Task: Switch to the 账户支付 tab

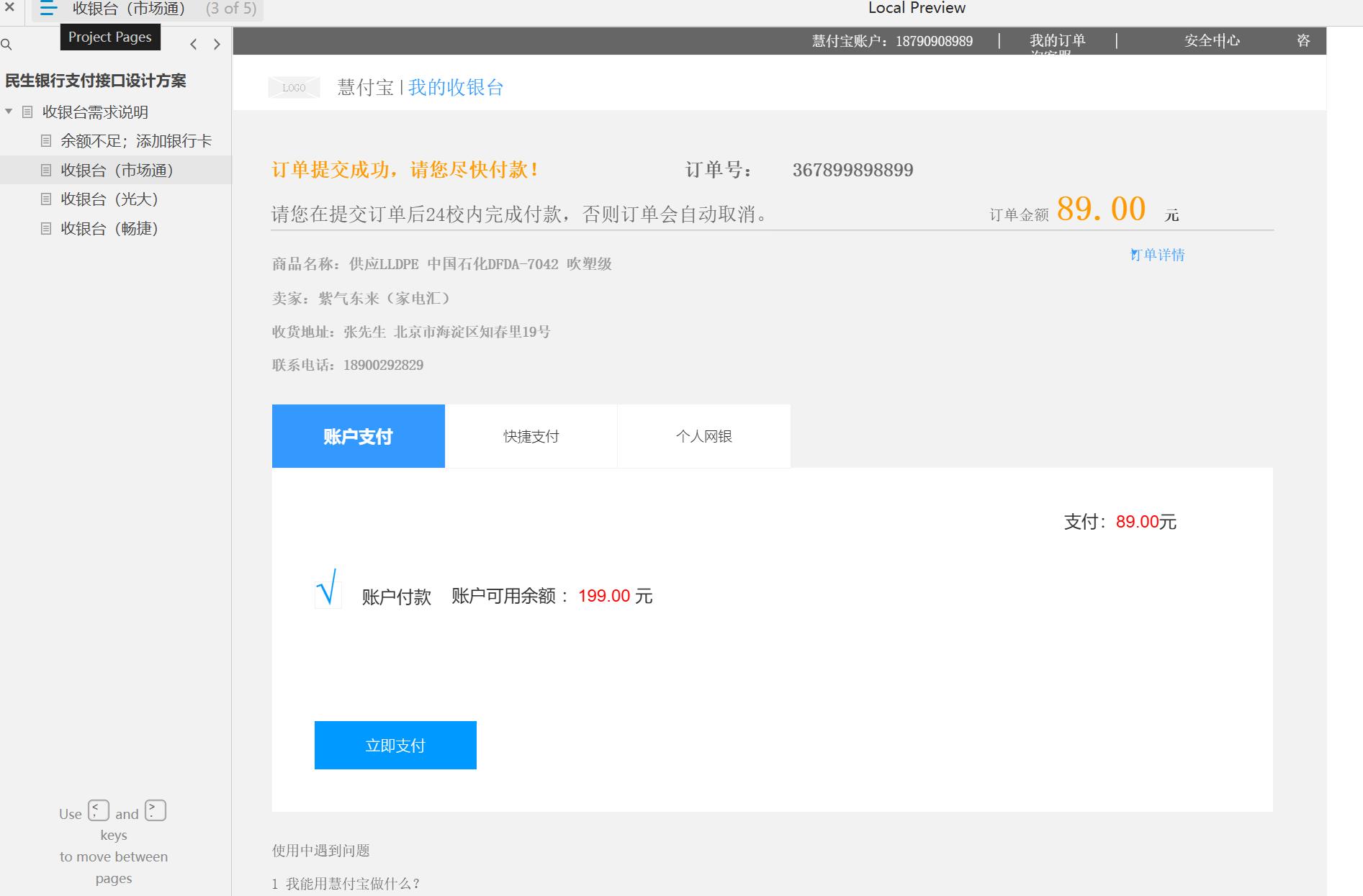Action: (359, 436)
